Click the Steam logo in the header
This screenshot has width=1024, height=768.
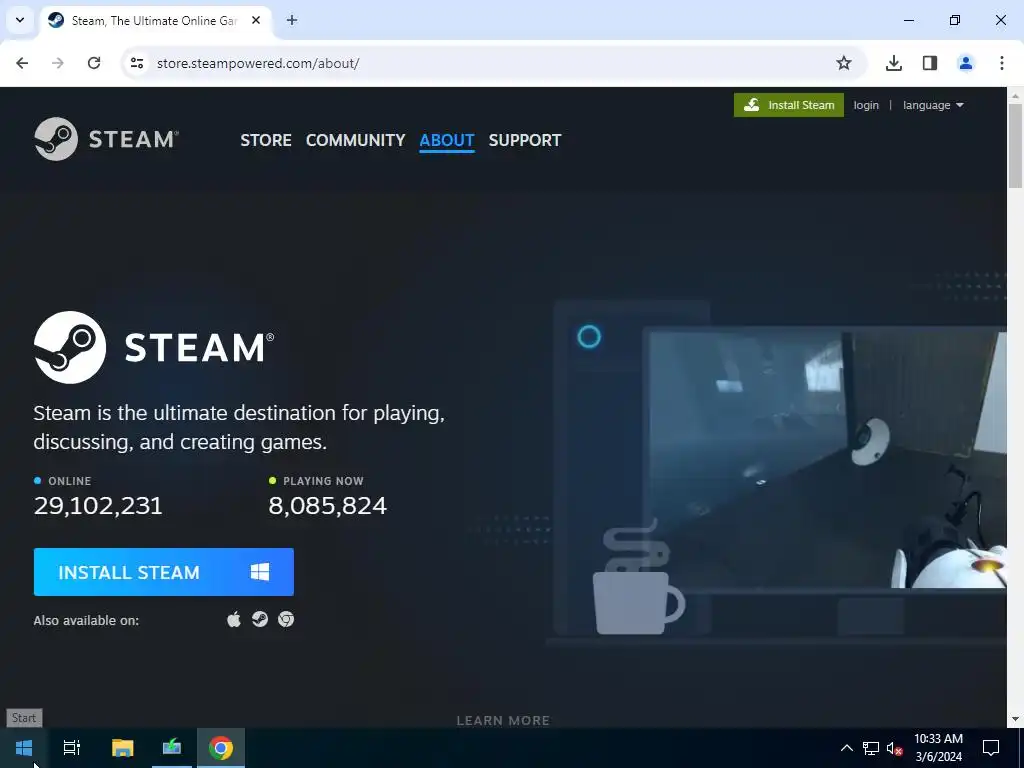coord(106,139)
